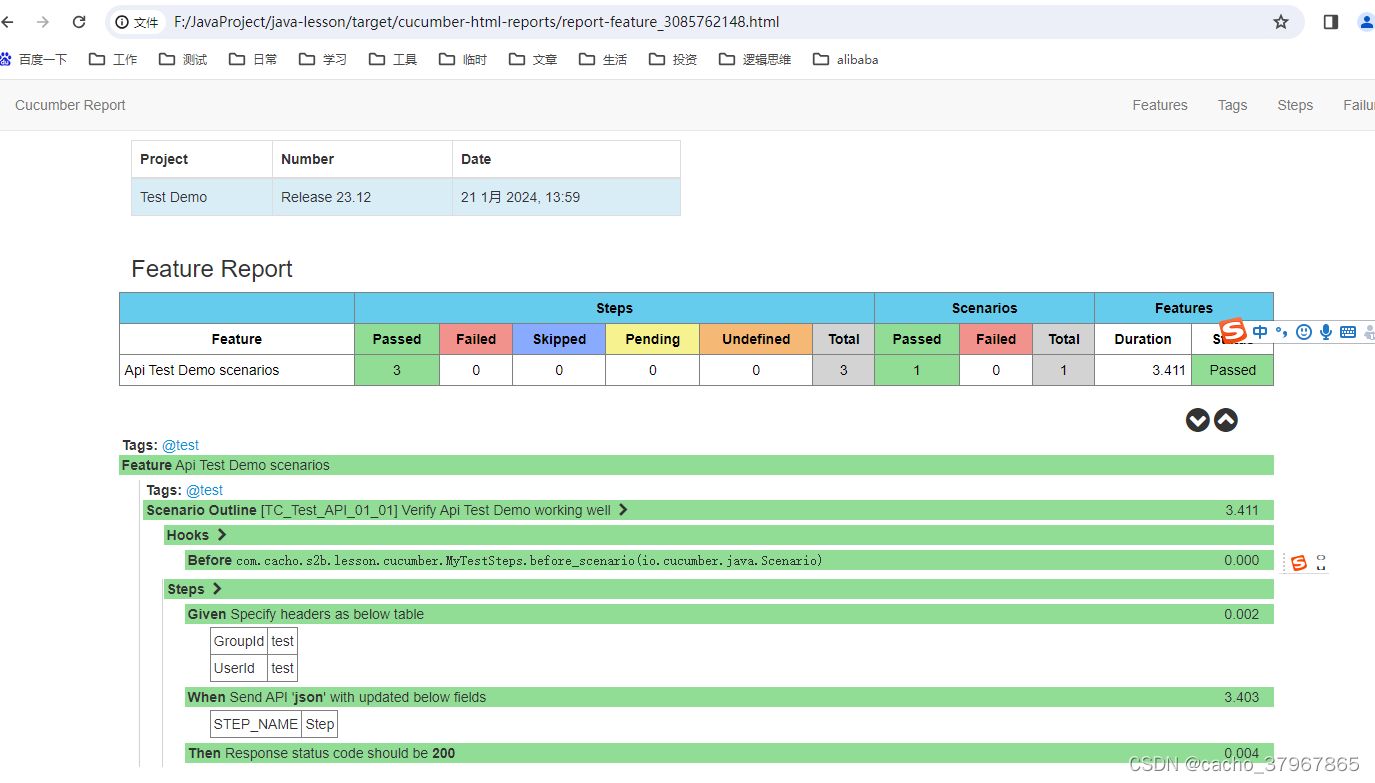This screenshot has height=783, width=1375.
Task: Click the Cucumber Report brand link
Action: tap(70, 105)
